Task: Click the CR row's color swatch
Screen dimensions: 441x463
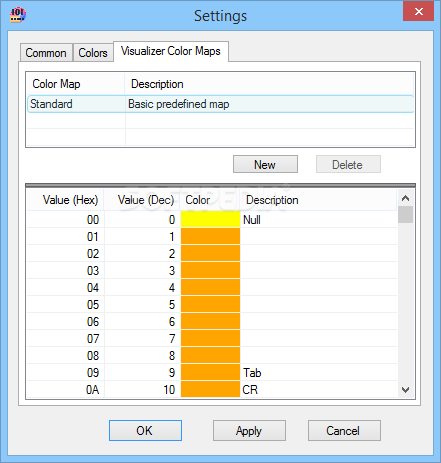Action: tap(210, 389)
